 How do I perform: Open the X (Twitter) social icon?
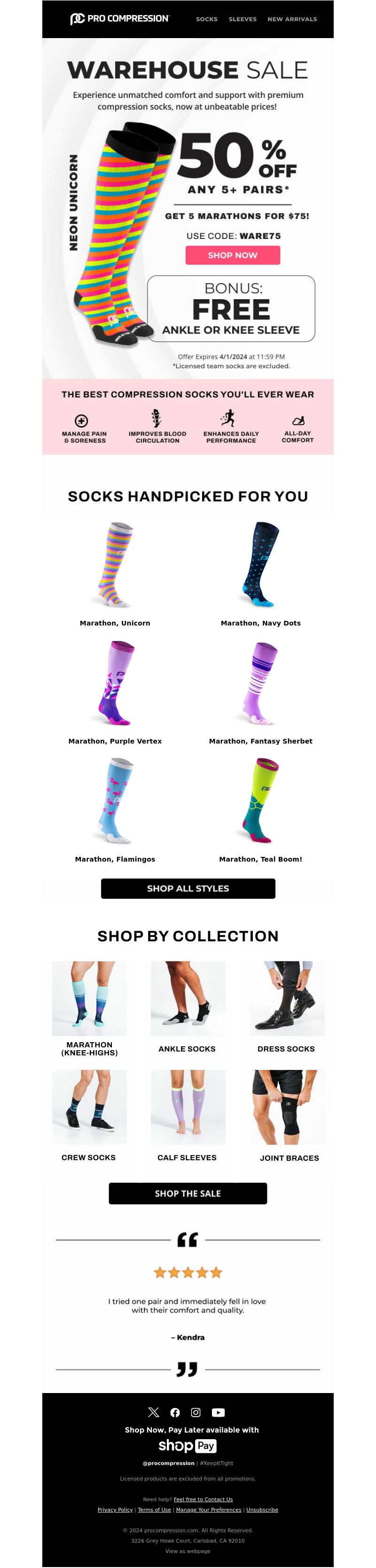pos(153,1412)
